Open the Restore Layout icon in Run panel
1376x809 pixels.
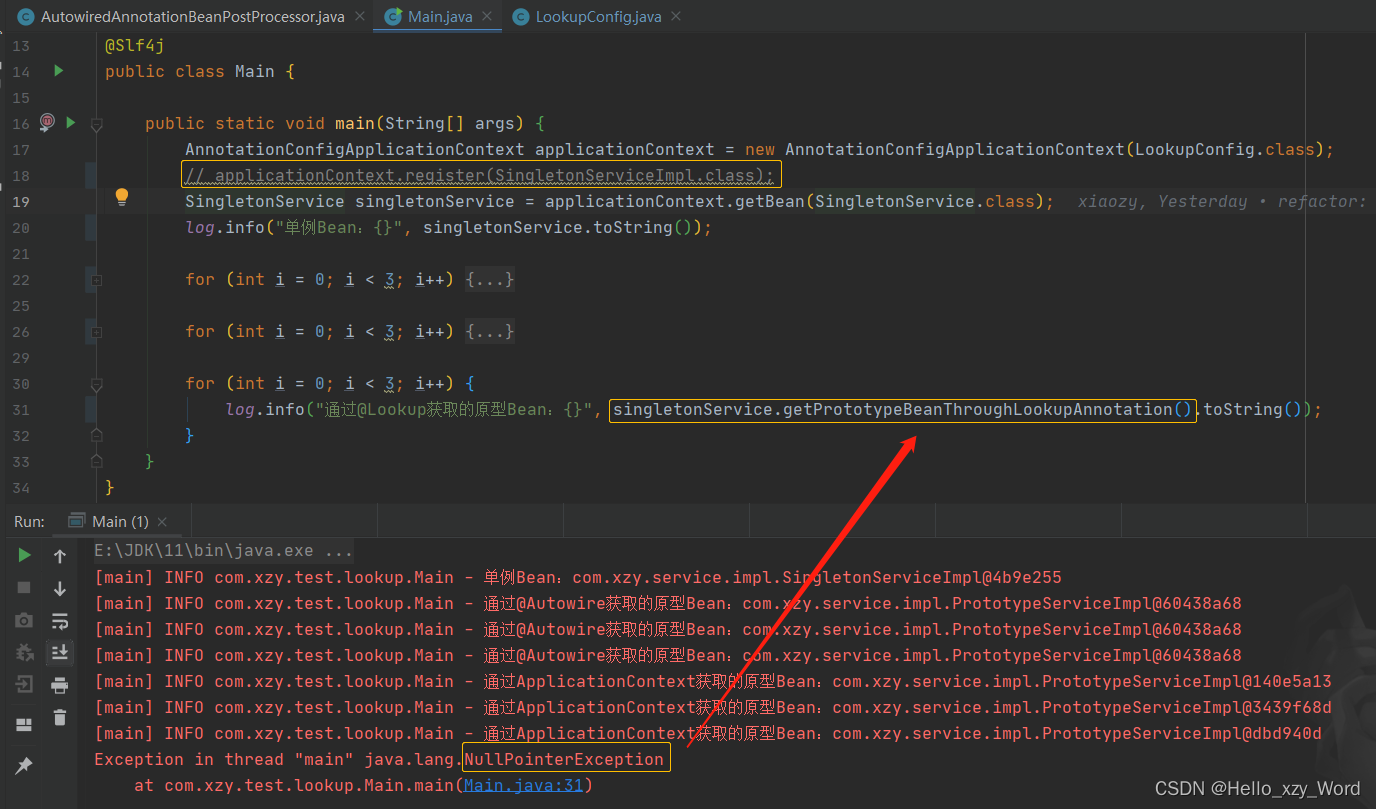click(24, 724)
